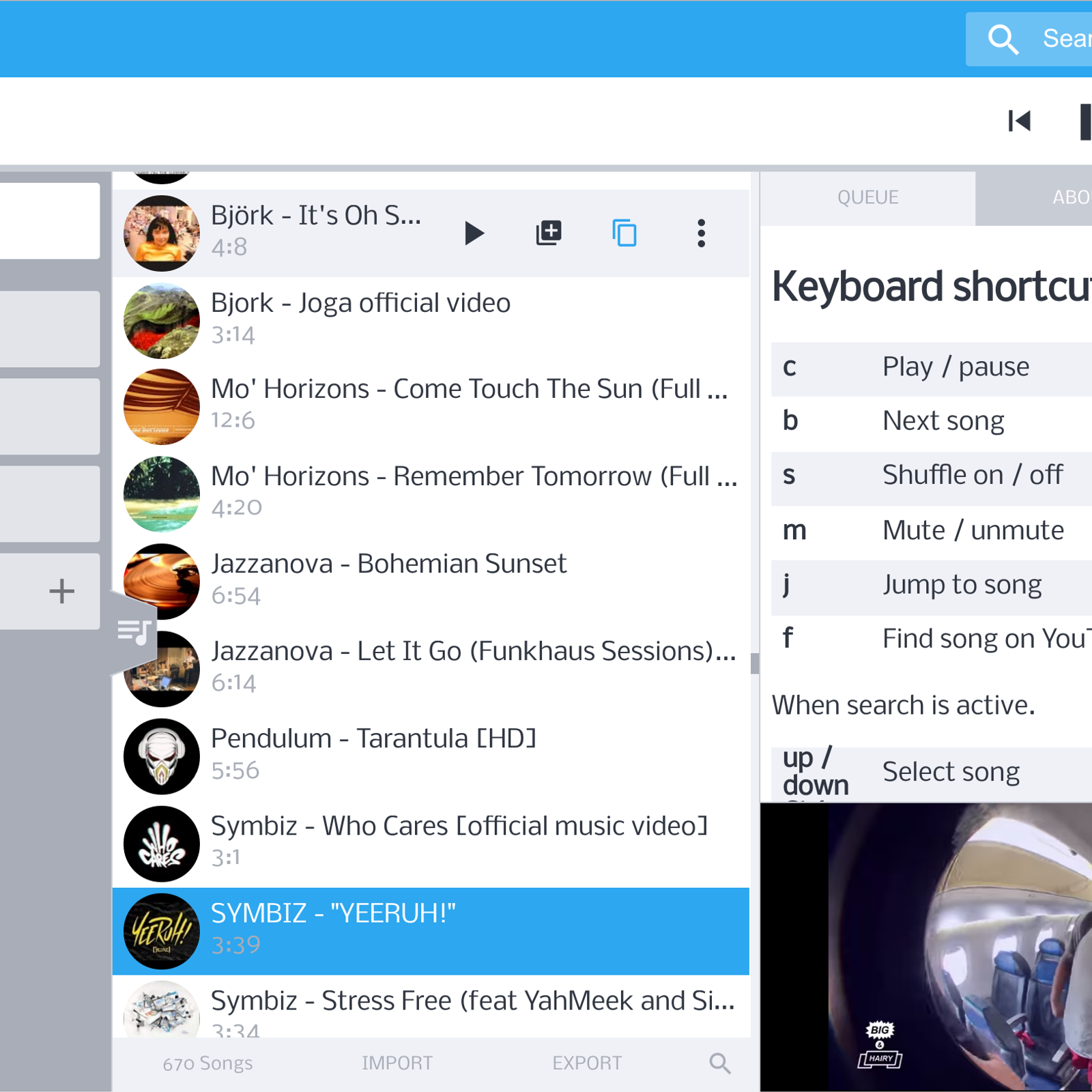
Task: Click Remember Tomorrow thumbnail
Action: coord(162,494)
